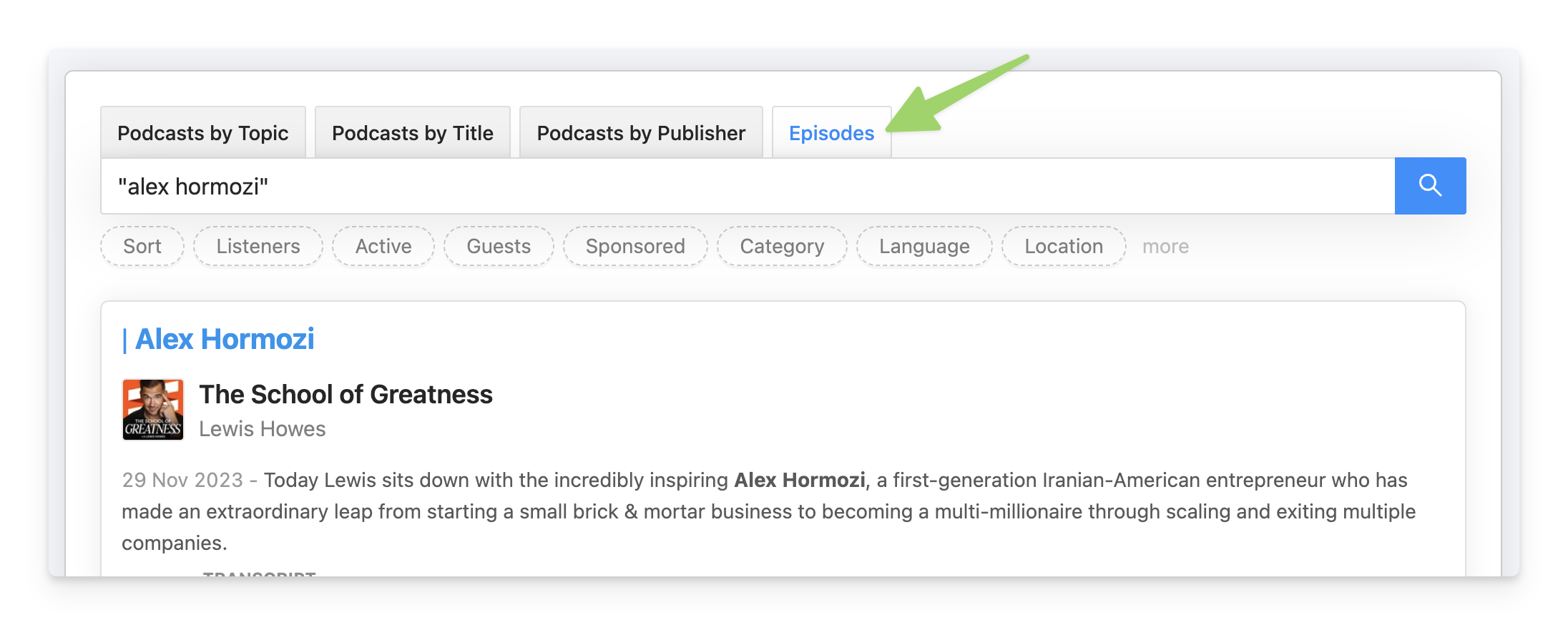Click the blue magnifier search button

click(1430, 186)
